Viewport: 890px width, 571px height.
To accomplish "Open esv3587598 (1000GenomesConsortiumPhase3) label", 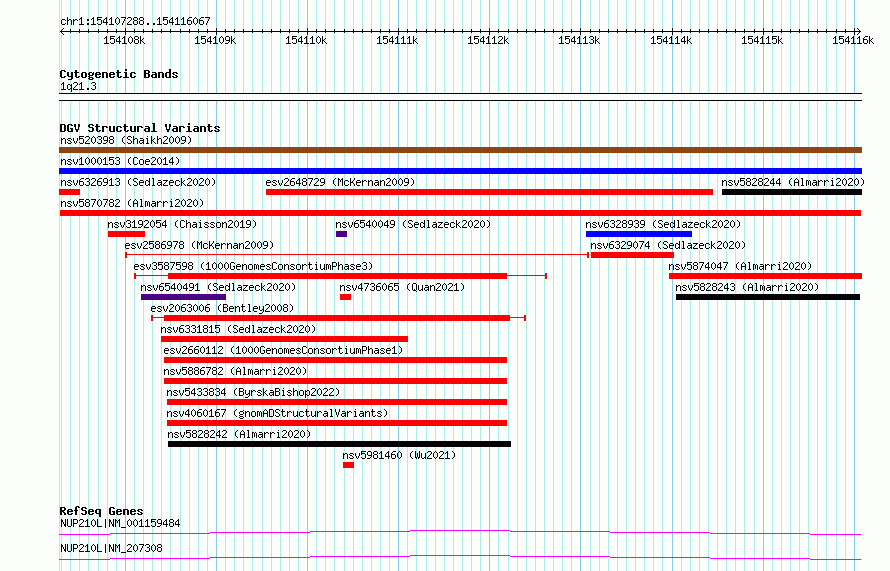I will click(x=253, y=266).
